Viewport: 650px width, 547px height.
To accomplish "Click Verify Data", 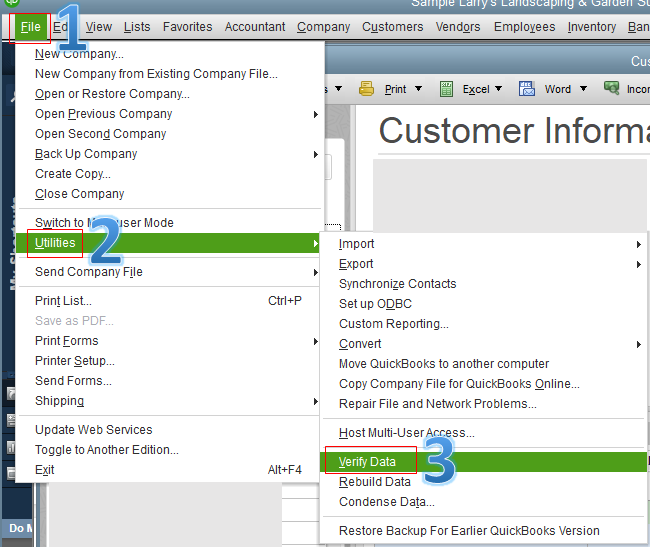I will pos(484,462).
